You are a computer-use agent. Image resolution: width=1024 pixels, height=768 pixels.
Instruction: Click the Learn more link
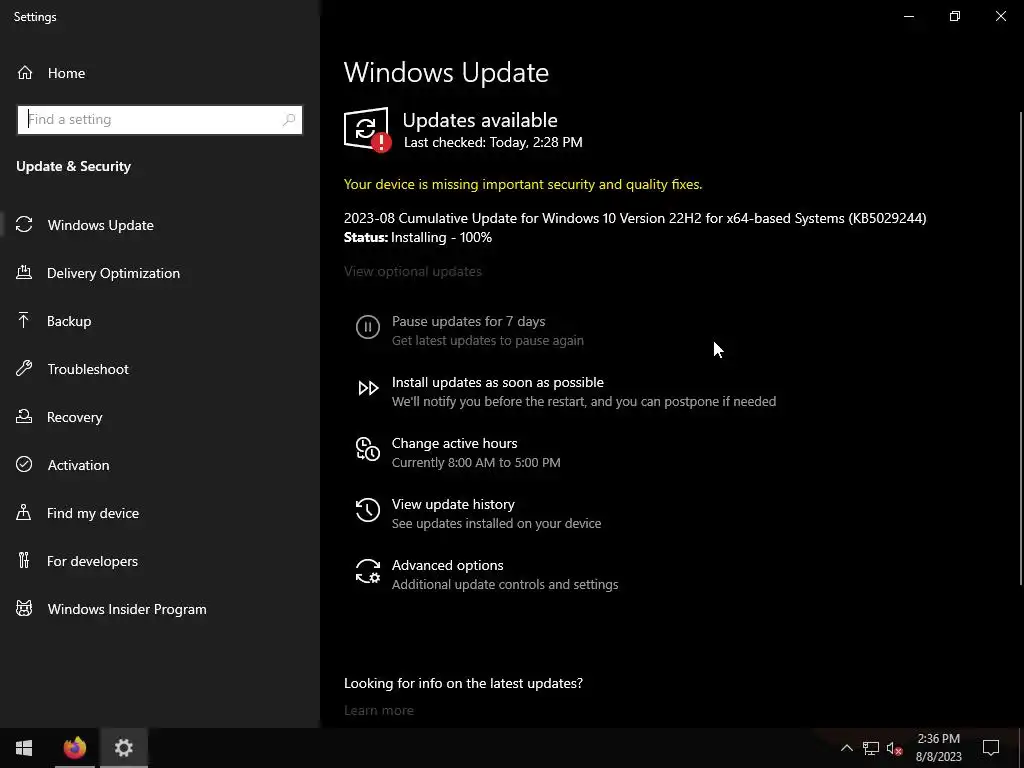click(379, 710)
